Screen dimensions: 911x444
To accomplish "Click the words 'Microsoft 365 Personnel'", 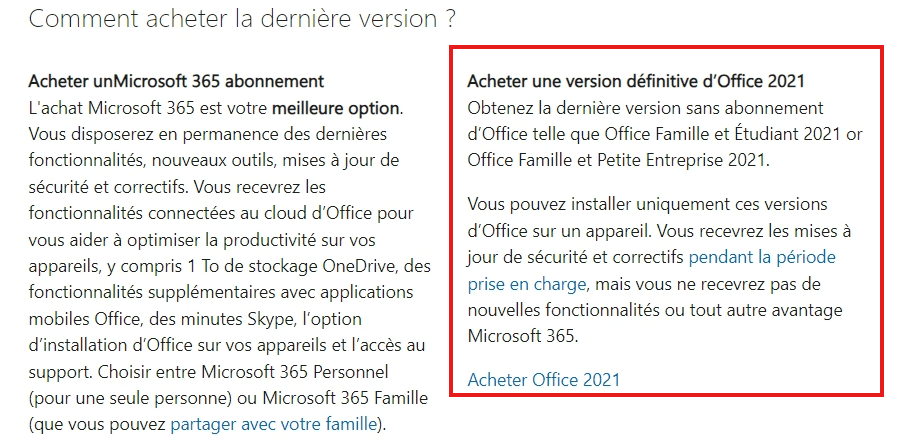I will coord(293,371).
